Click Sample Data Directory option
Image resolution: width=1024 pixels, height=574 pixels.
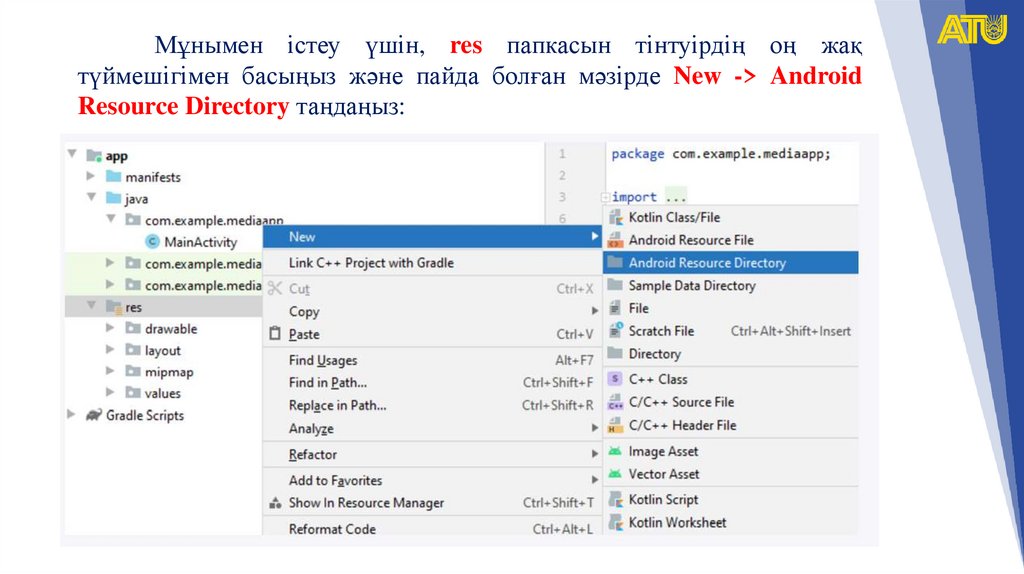[x=691, y=286]
